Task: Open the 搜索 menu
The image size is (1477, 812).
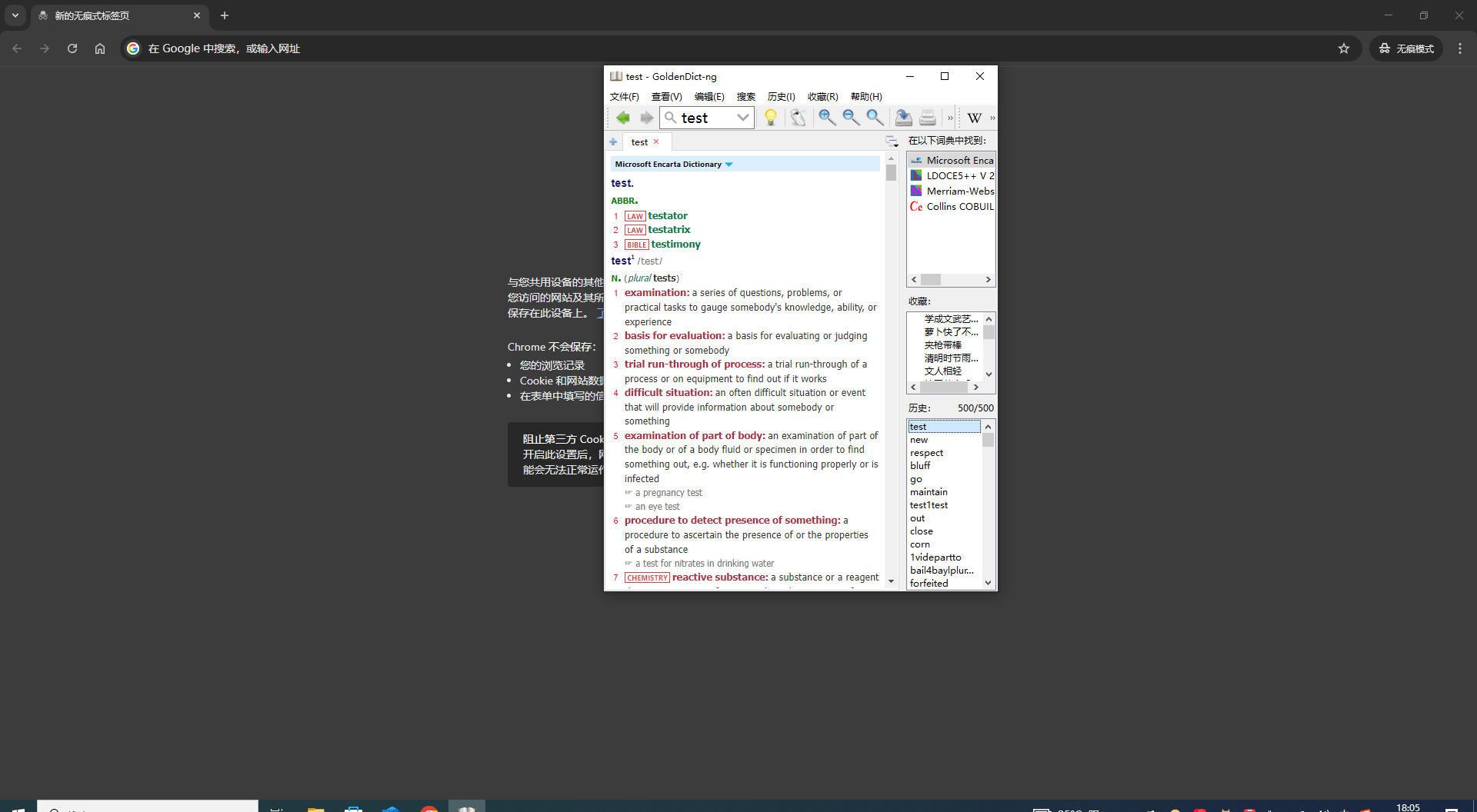Action: click(x=745, y=97)
